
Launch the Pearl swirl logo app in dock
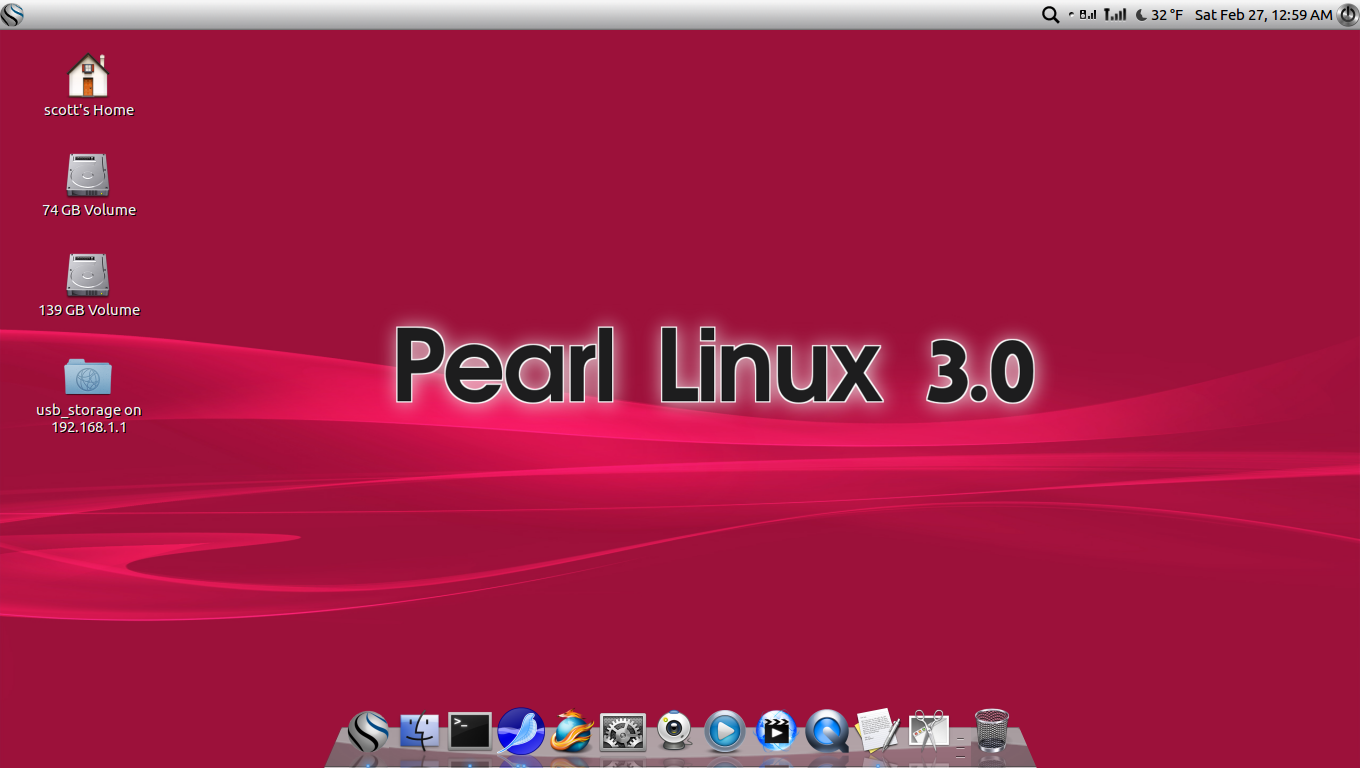click(x=368, y=731)
